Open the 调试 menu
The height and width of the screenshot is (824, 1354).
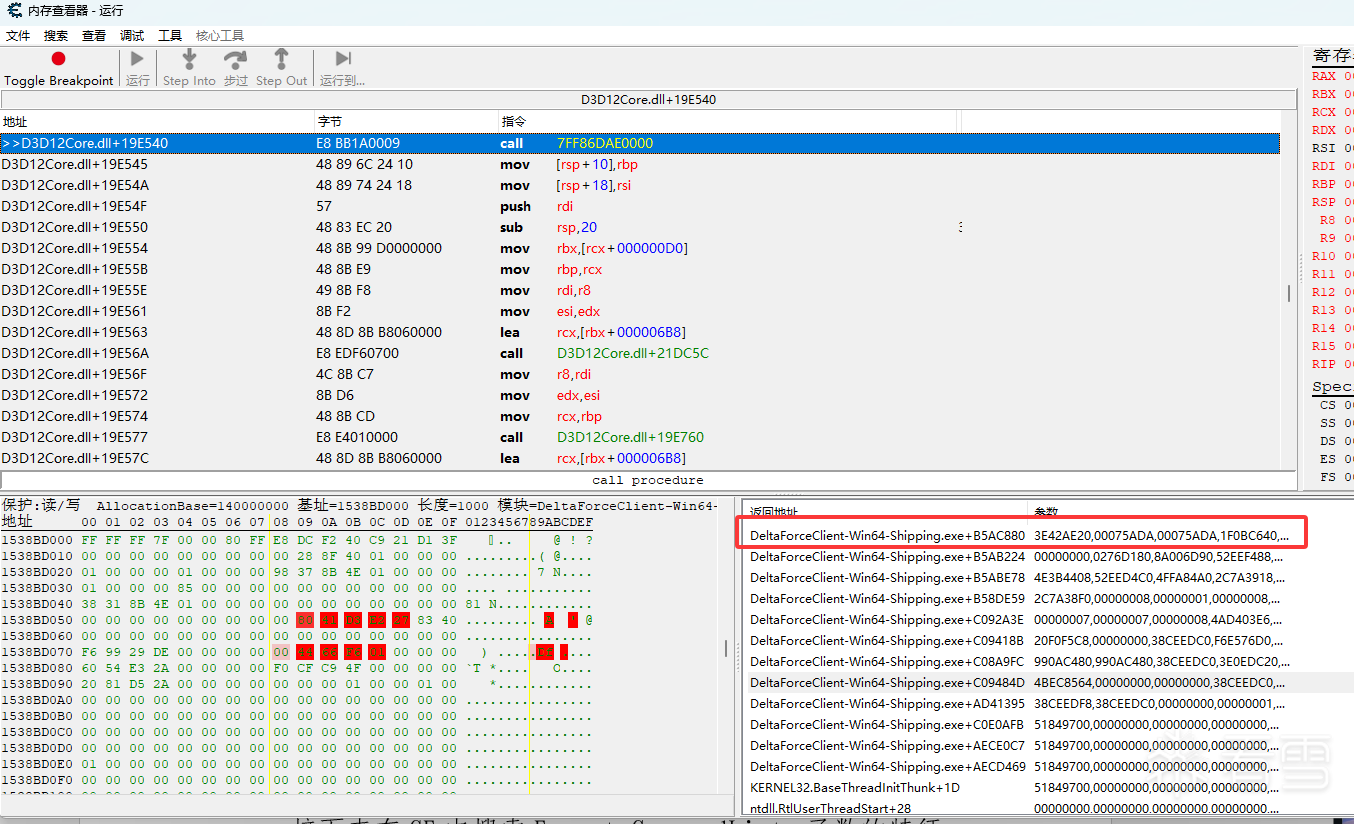[x=132, y=35]
